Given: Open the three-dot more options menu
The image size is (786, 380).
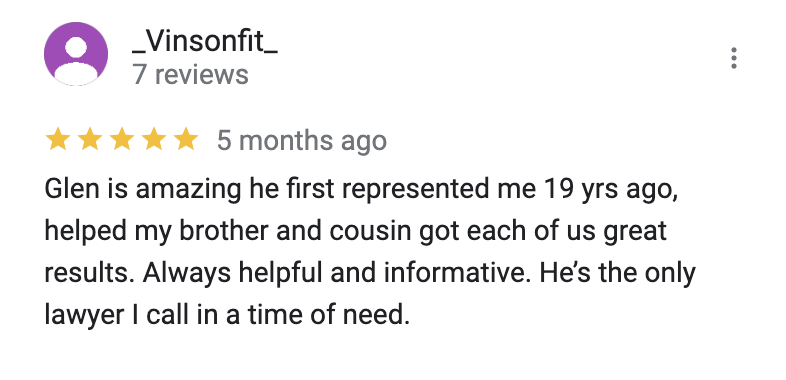Looking at the screenshot, I should (733, 58).
